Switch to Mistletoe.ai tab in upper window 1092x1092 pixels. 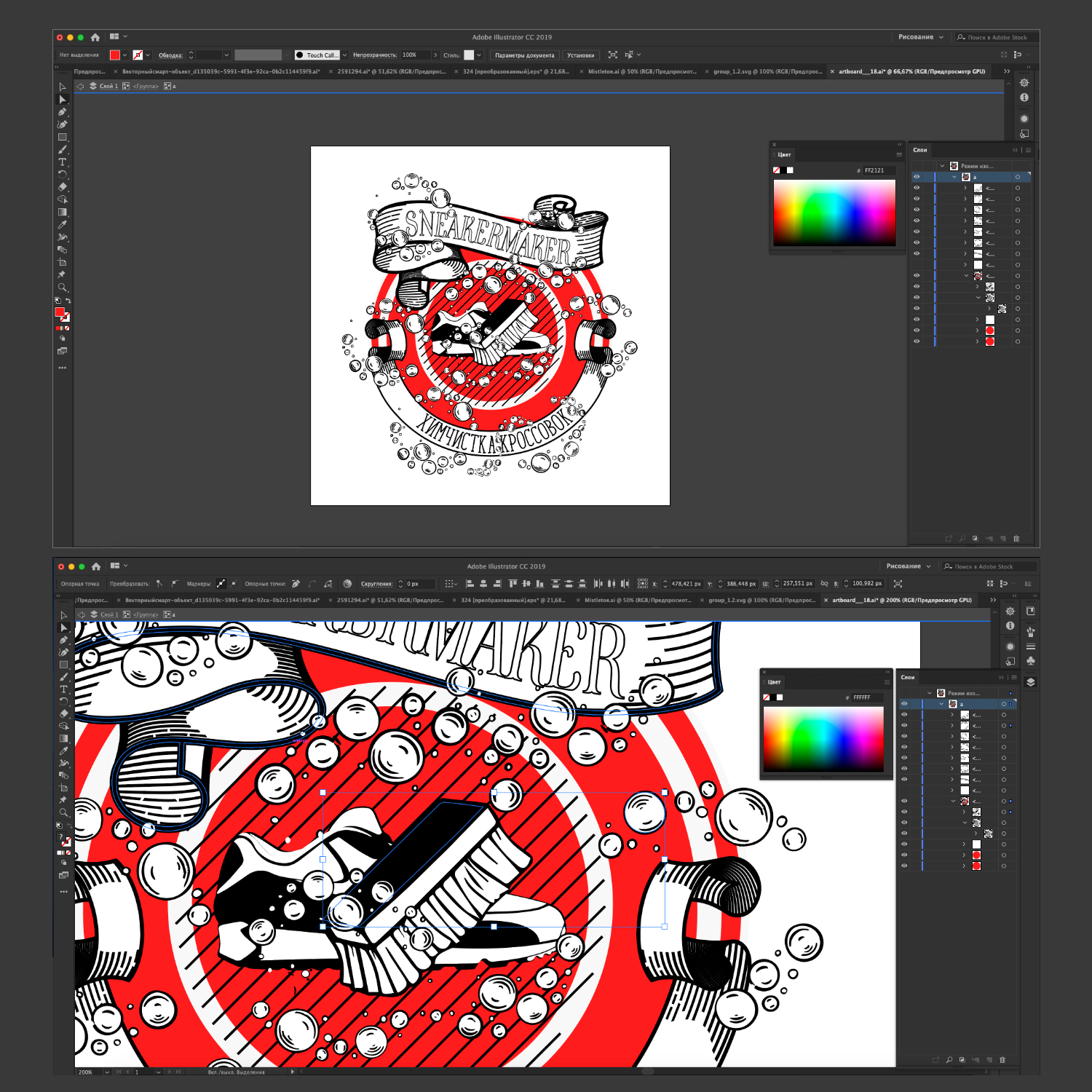point(642,72)
